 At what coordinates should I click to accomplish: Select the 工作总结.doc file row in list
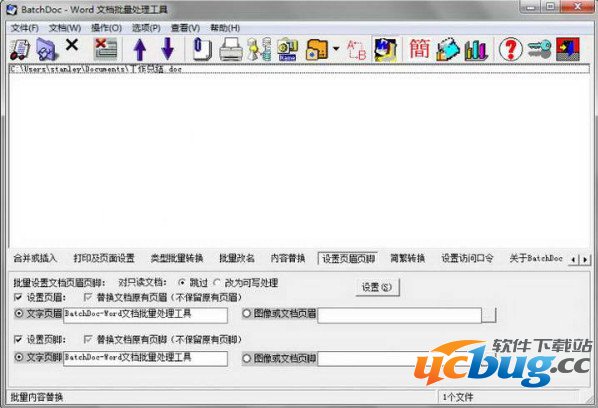(x=299, y=69)
